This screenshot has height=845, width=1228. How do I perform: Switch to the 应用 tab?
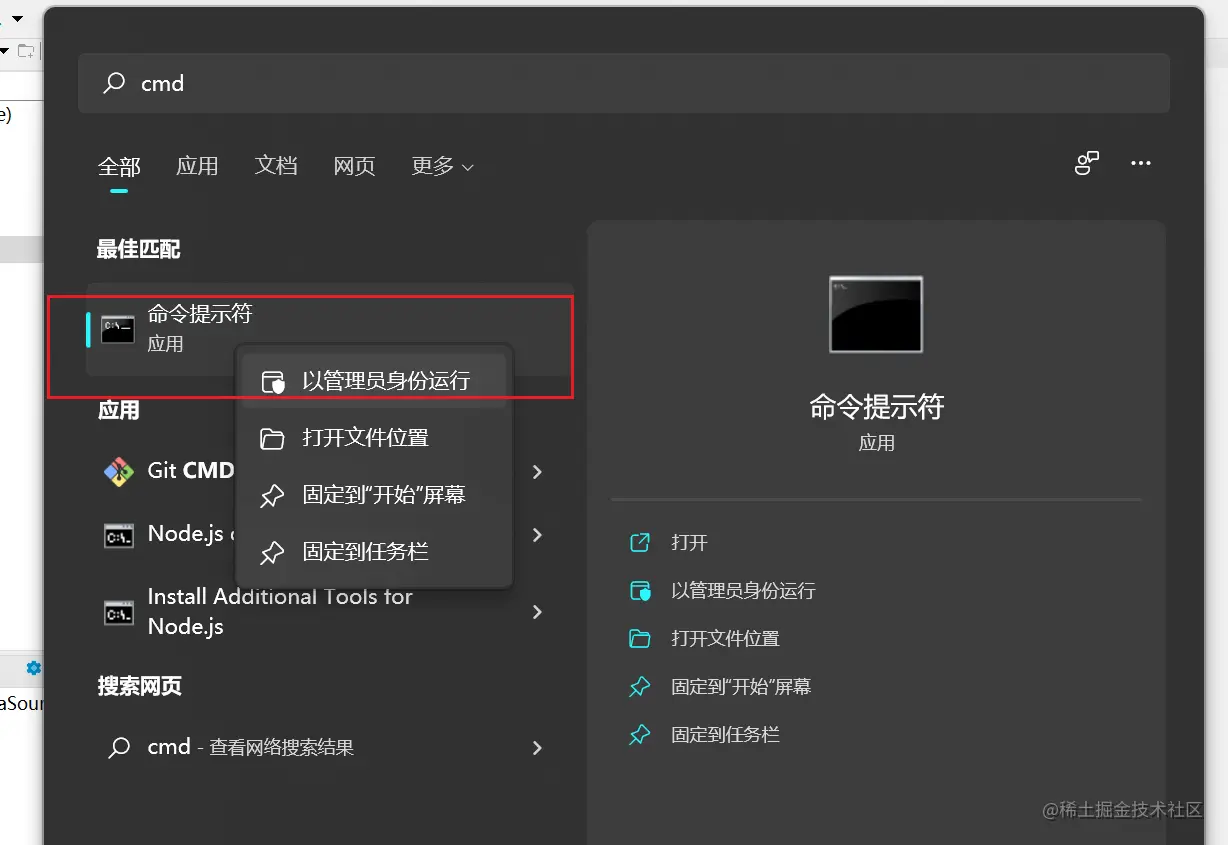[x=197, y=166]
